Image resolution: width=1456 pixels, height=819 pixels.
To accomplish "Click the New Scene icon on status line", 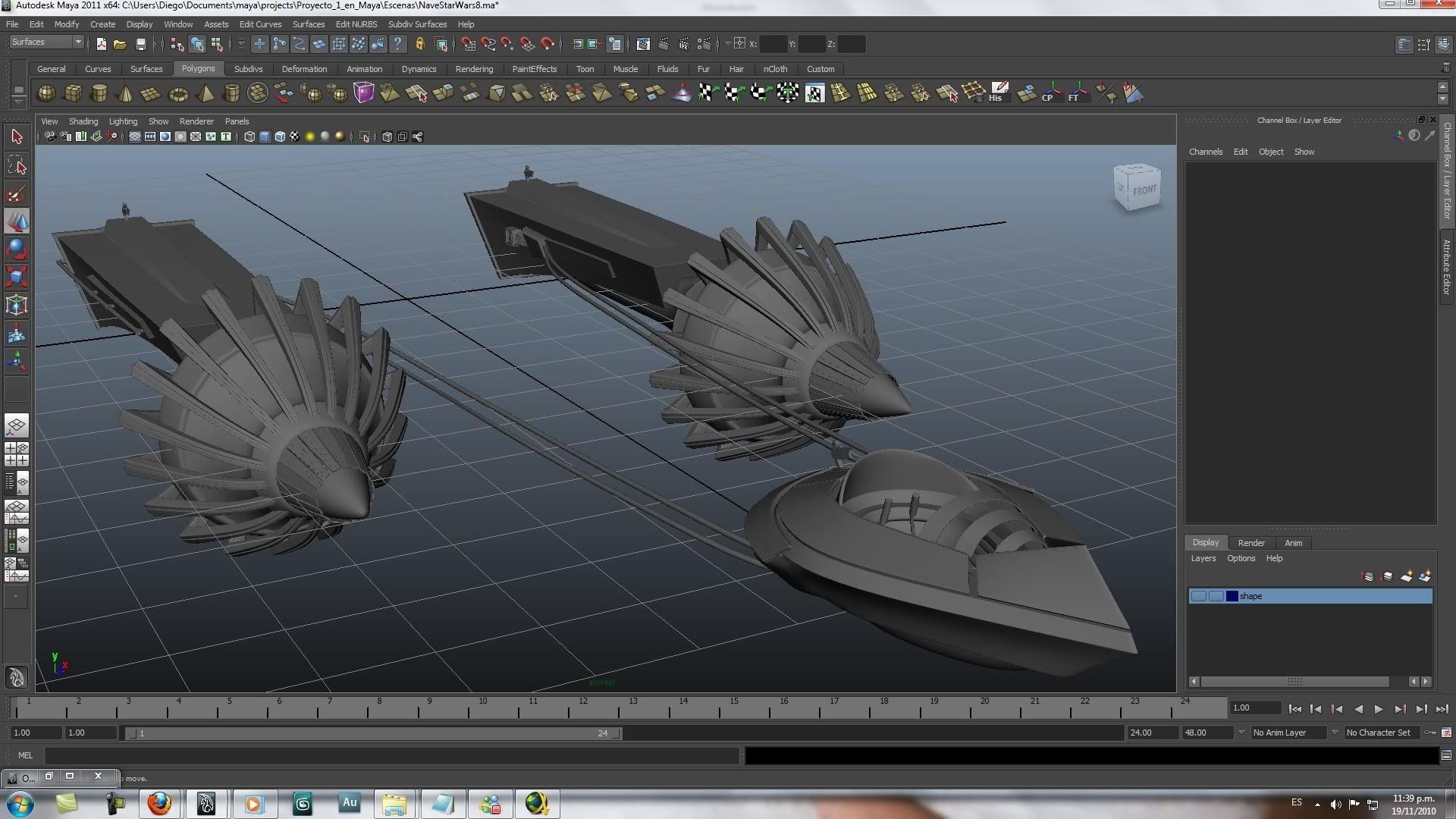I will coord(101,44).
